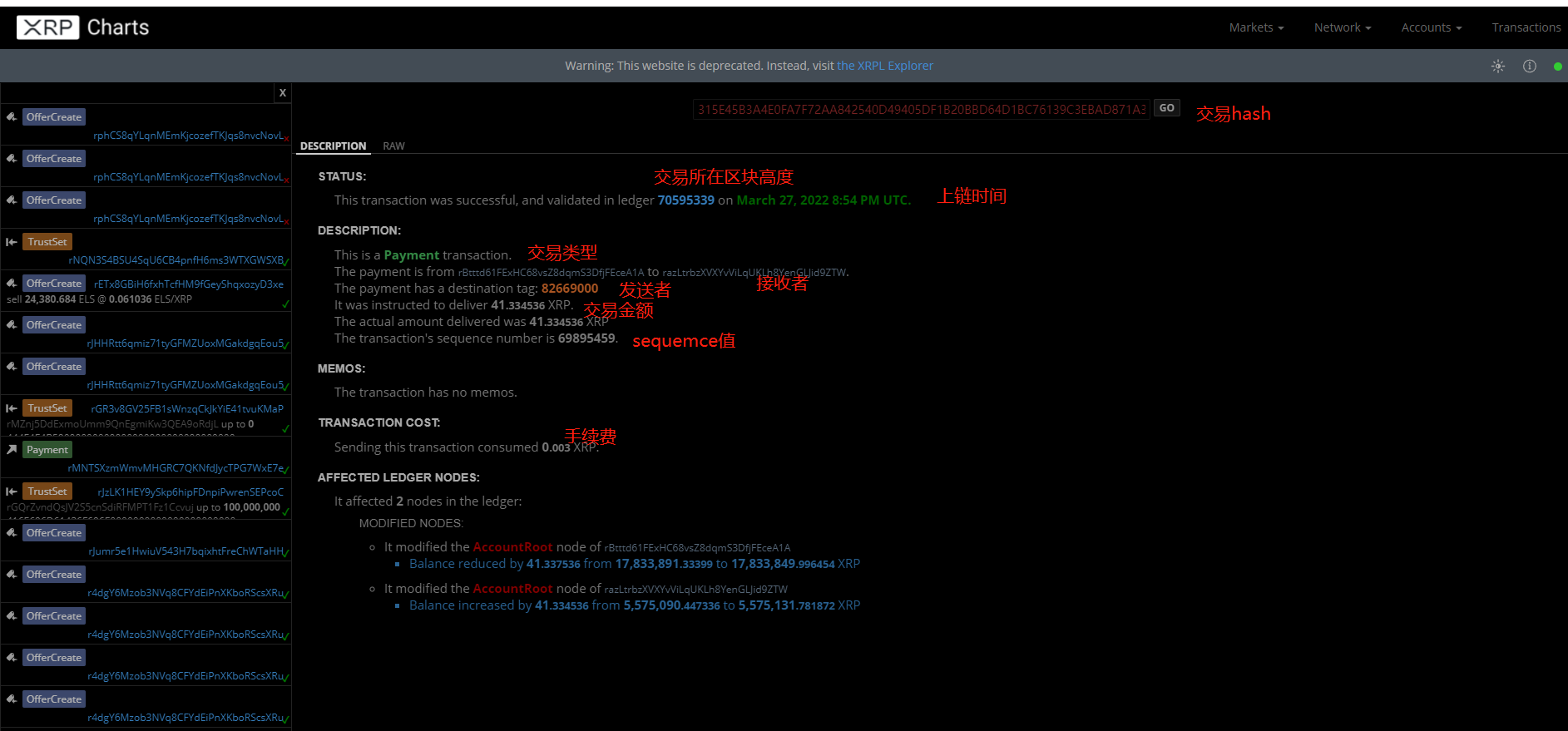The width and height of the screenshot is (1568, 731).
Task: Select the green Payment tag in feed
Action: point(47,450)
